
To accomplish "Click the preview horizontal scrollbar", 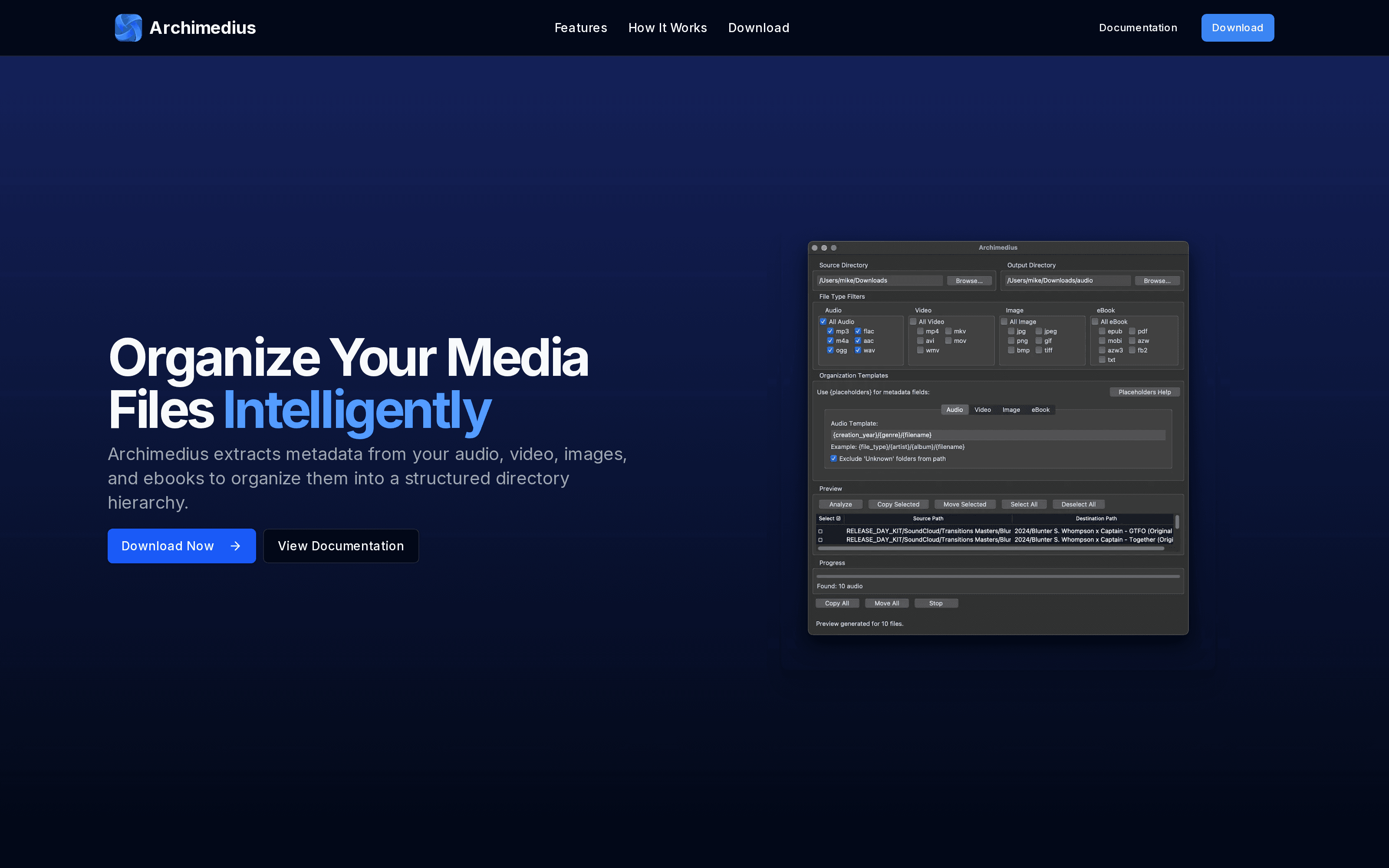I will click(991, 548).
